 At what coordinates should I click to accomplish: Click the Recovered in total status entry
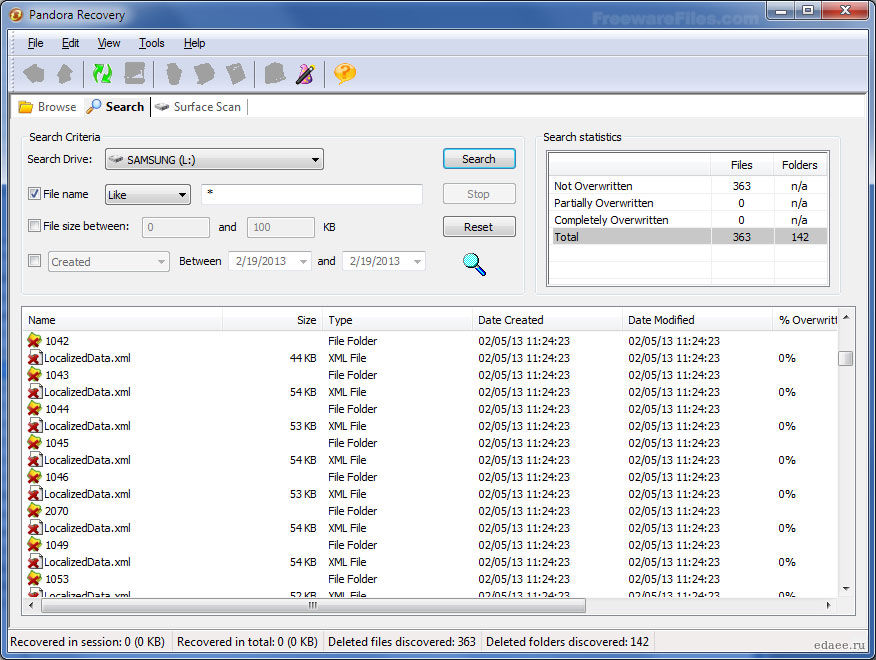coord(247,642)
